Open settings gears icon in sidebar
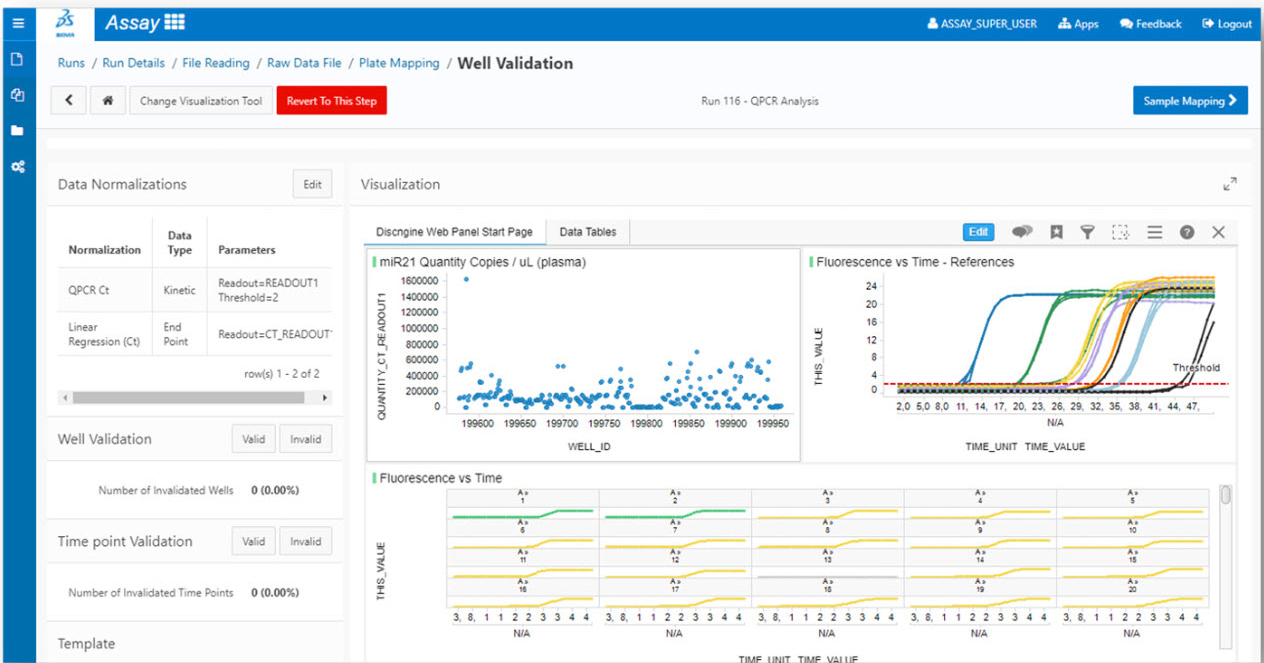Viewport: 1264px width, 663px height. click(x=17, y=166)
